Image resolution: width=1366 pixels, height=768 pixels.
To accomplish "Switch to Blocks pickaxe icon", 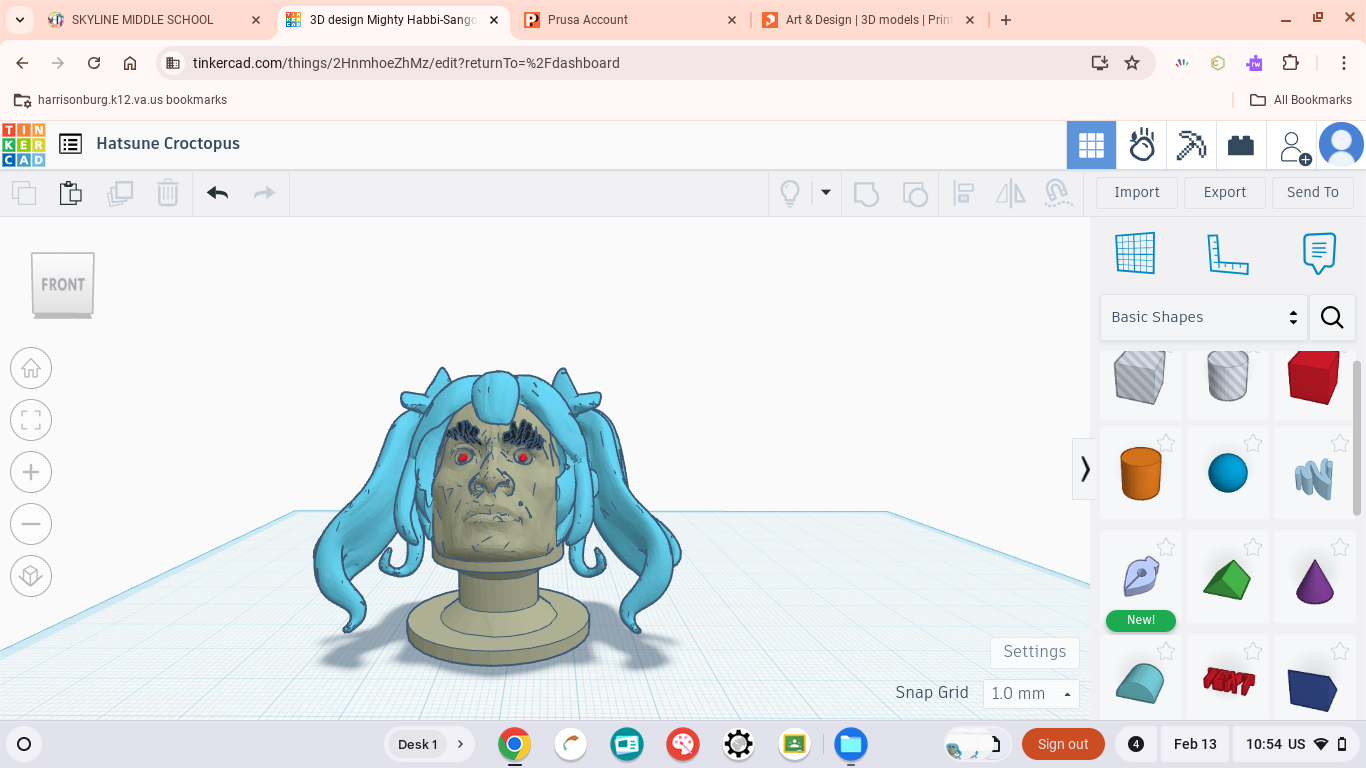I will point(1191,146).
